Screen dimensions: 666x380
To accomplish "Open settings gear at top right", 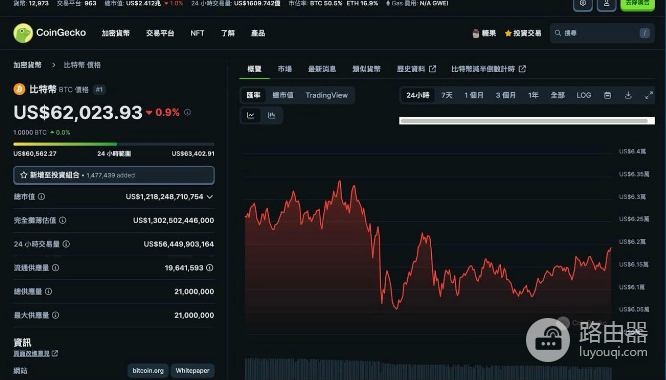I will pos(583,4).
